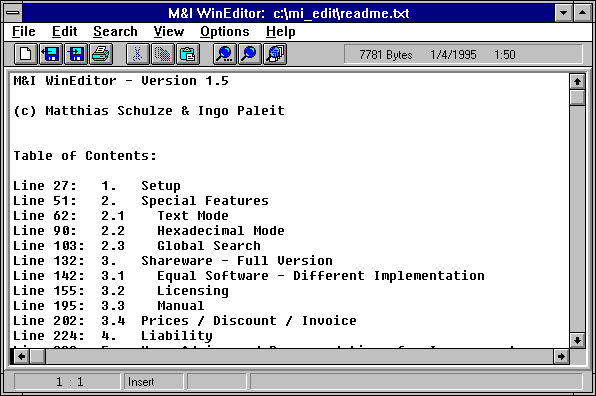Maximize the WinEditor window
The image size is (596, 396).
coord(583,13)
